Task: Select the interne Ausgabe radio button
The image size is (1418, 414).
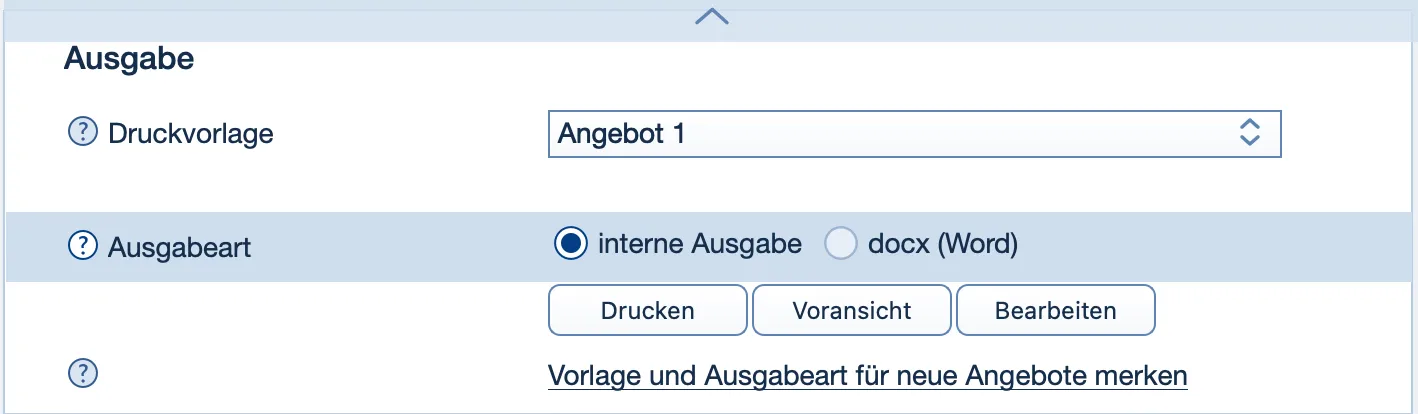Action: click(571, 244)
